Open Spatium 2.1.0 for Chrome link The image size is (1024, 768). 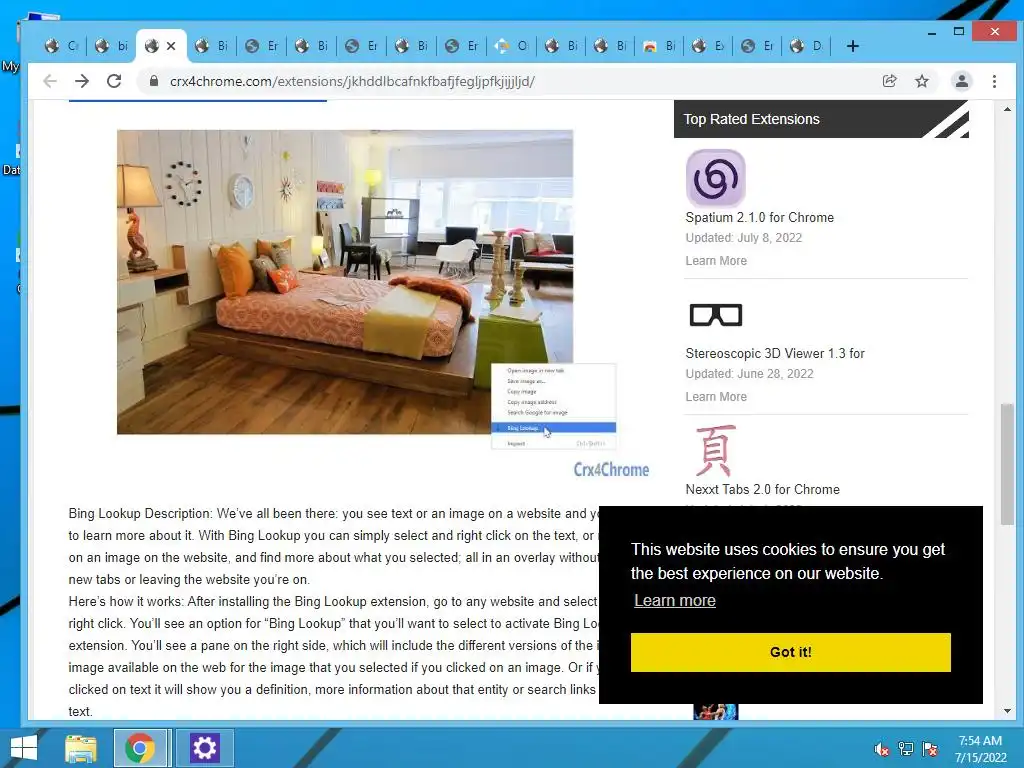(x=760, y=217)
